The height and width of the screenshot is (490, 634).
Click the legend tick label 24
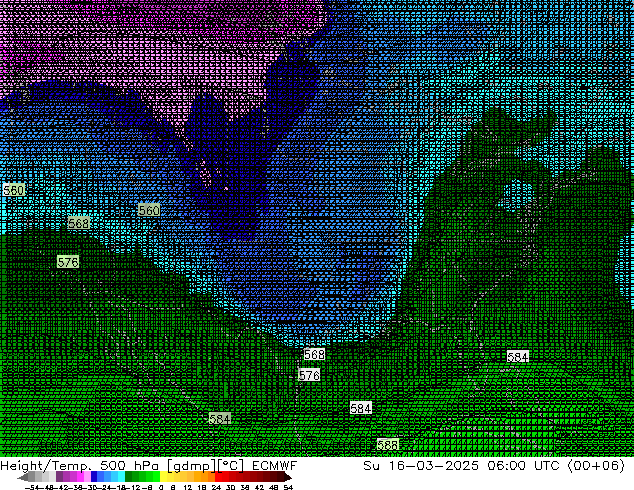(x=216, y=488)
